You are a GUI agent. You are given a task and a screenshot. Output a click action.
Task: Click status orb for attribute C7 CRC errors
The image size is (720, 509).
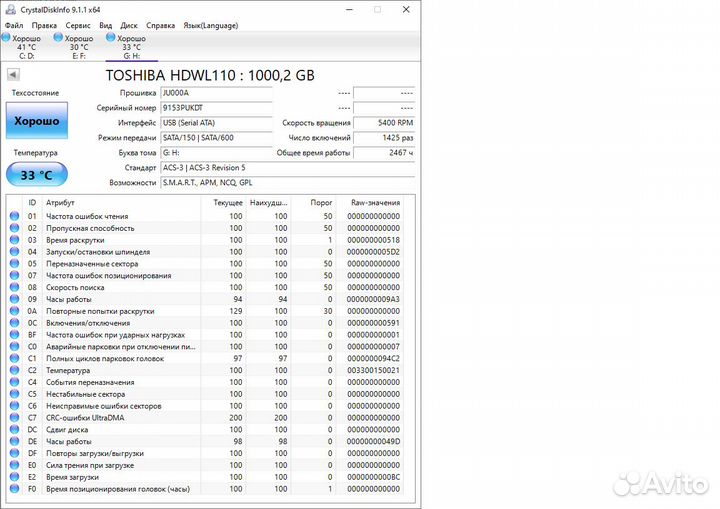coord(14,417)
